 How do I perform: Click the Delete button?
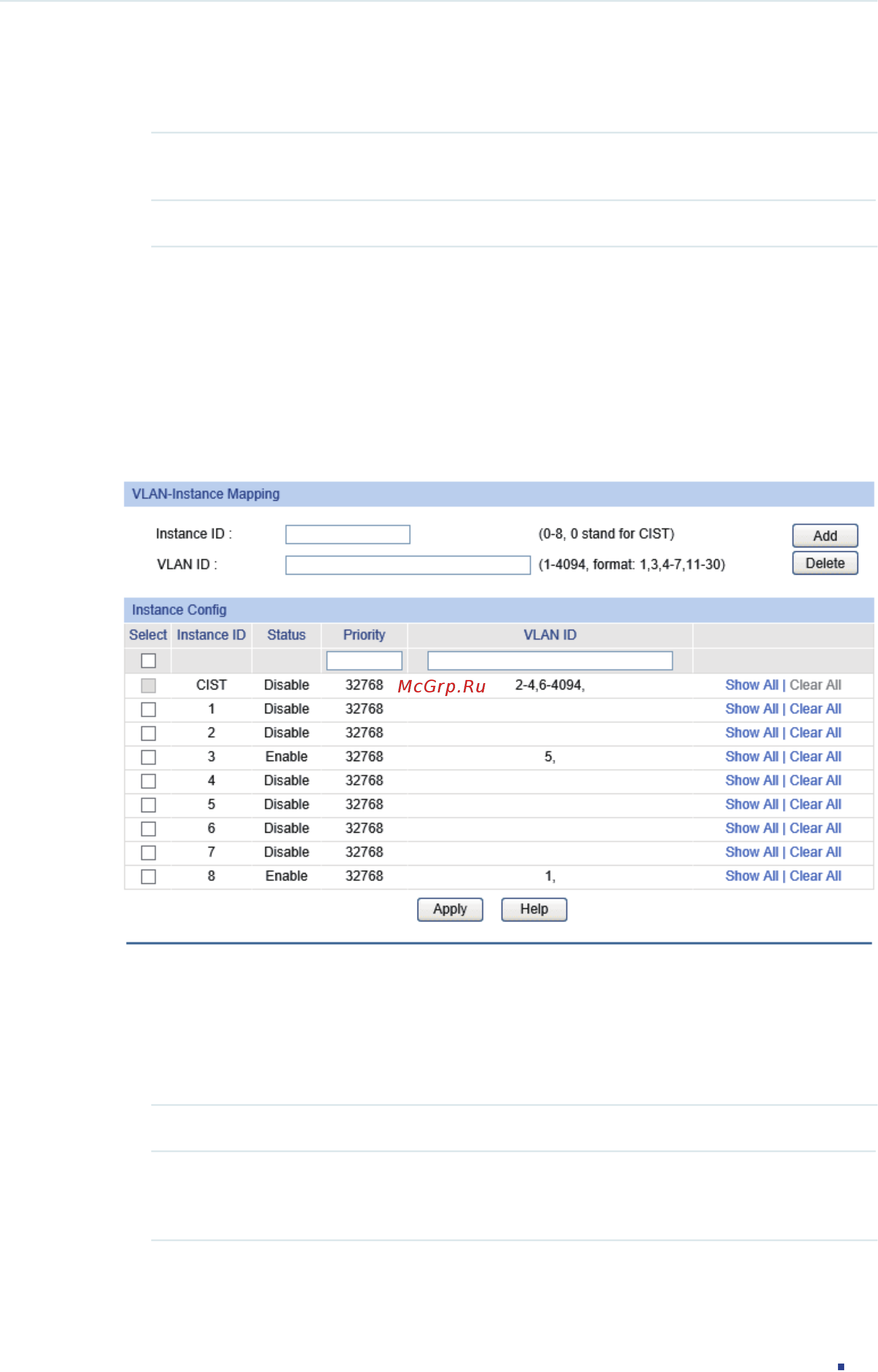point(825,563)
